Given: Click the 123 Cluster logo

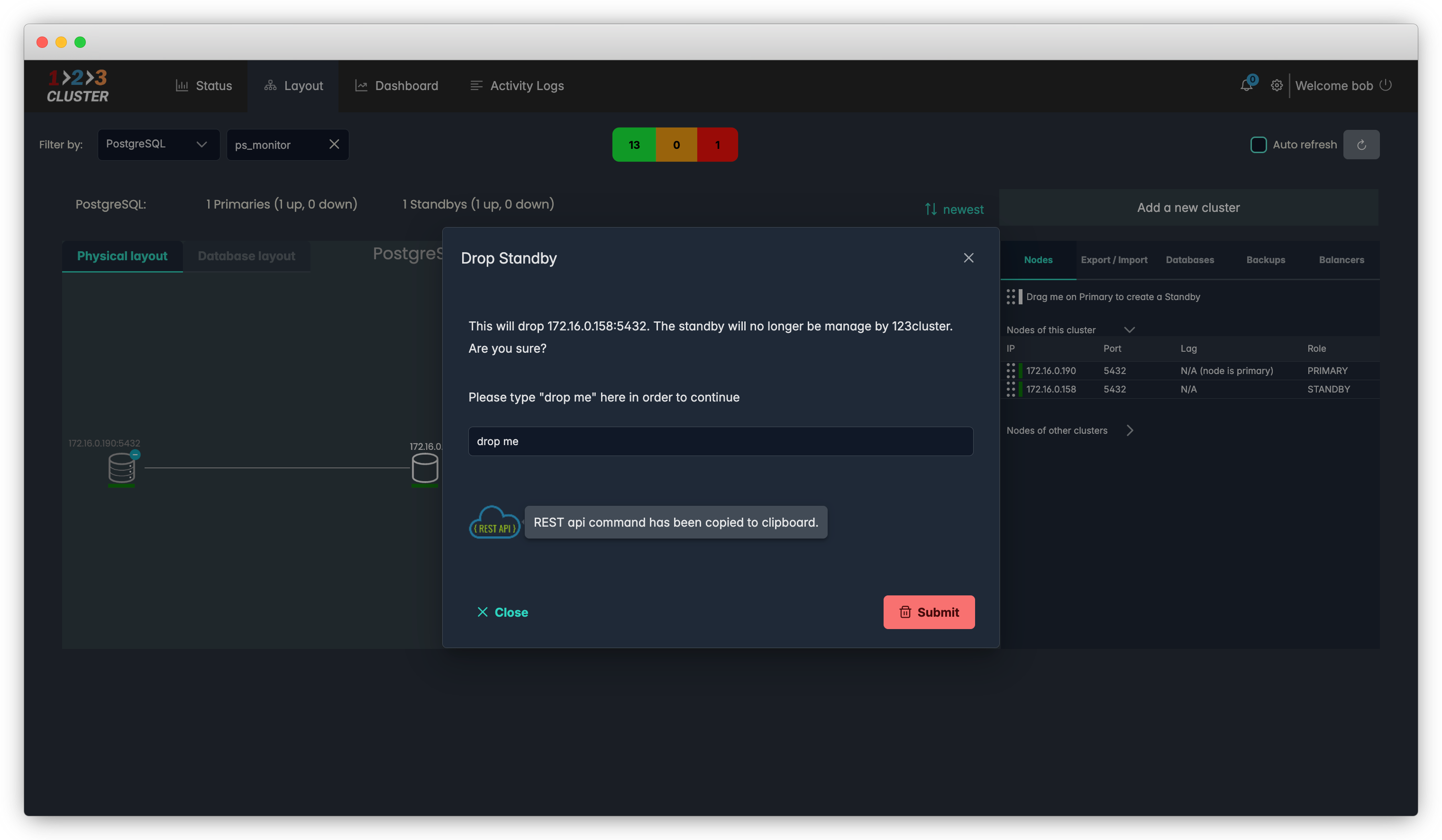Looking at the screenshot, I should [x=78, y=86].
